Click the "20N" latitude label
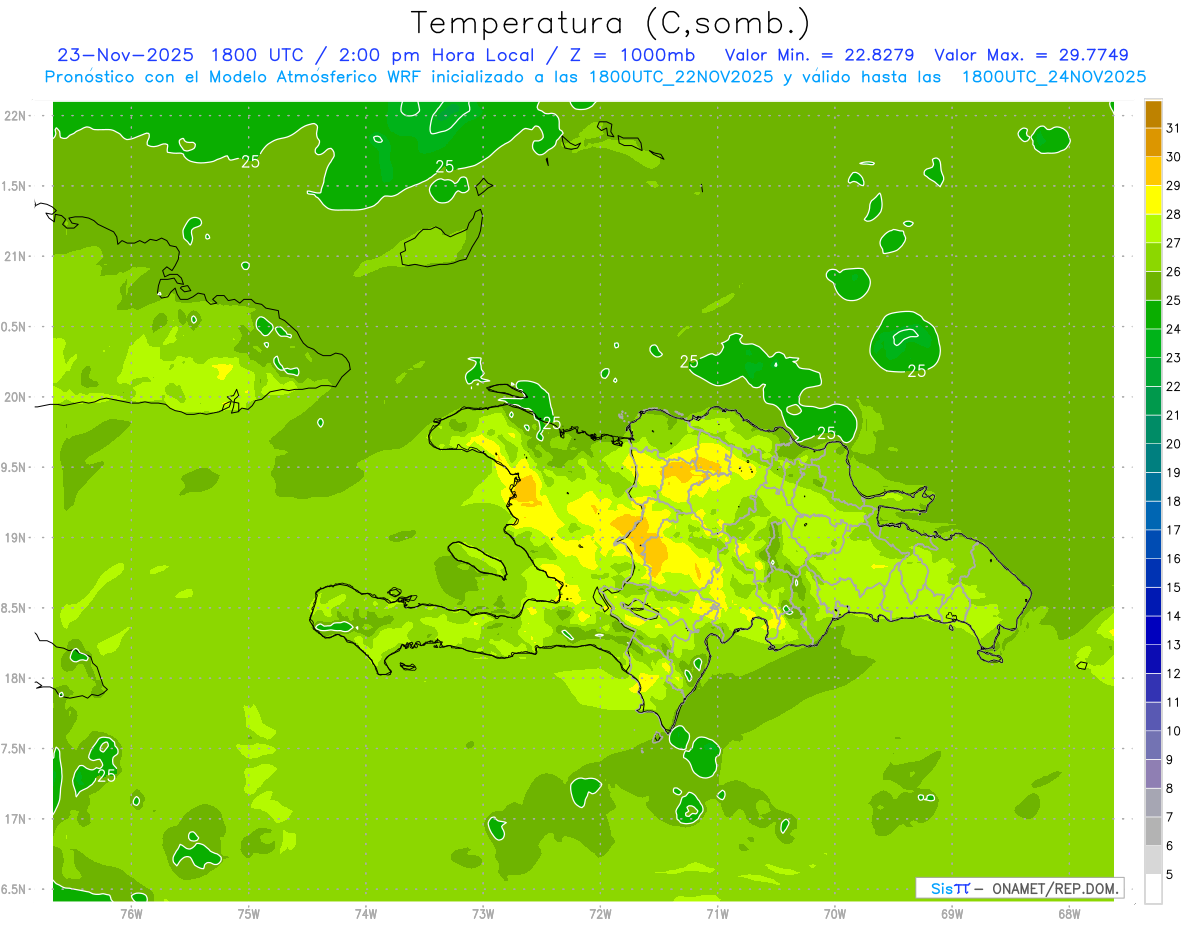This screenshot has width=1200, height=927. [16, 397]
